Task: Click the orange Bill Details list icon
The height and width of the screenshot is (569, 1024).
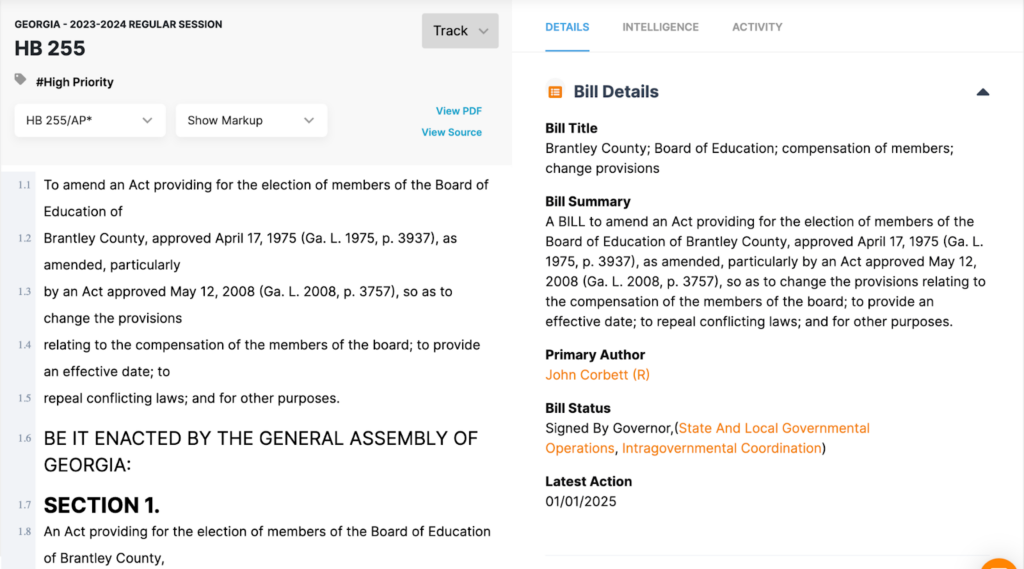Action: pos(555,92)
